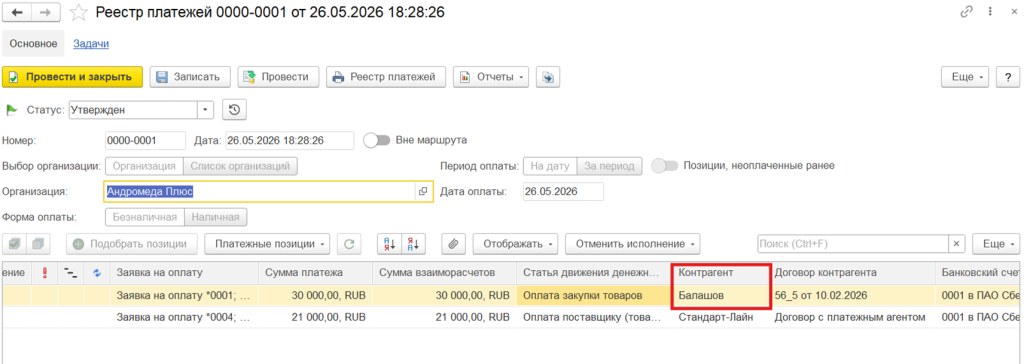Click Контрагент column header
Screen dimensions: 1024x364
pyautogui.click(x=722, y=273)
